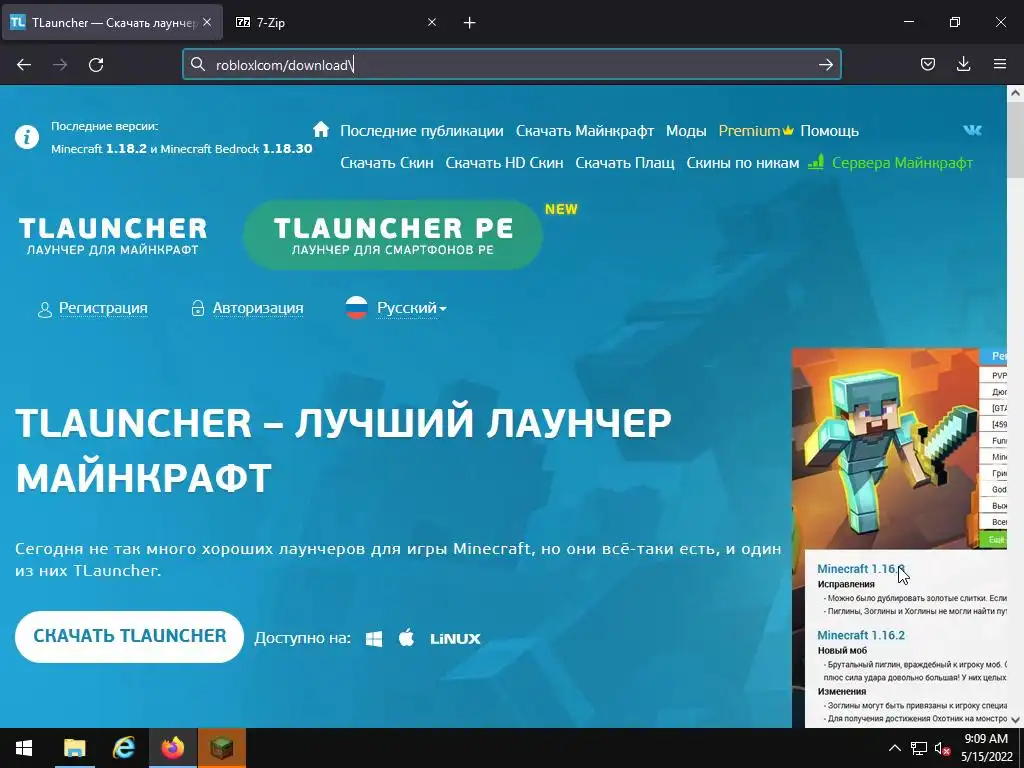Click the go arrow in address bar
The image size is (1024, 768).
(825, 65)
